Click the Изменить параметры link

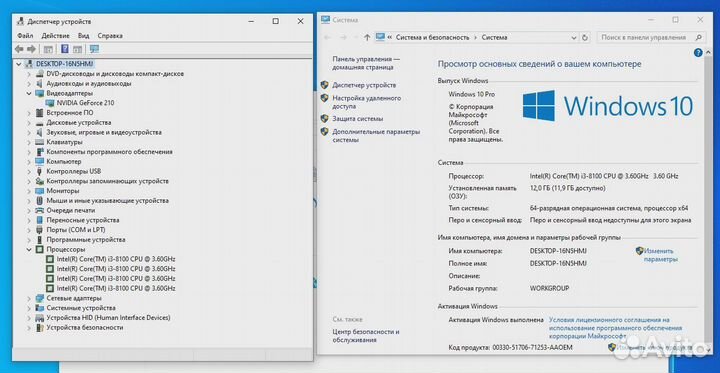[x=660, y=255]
